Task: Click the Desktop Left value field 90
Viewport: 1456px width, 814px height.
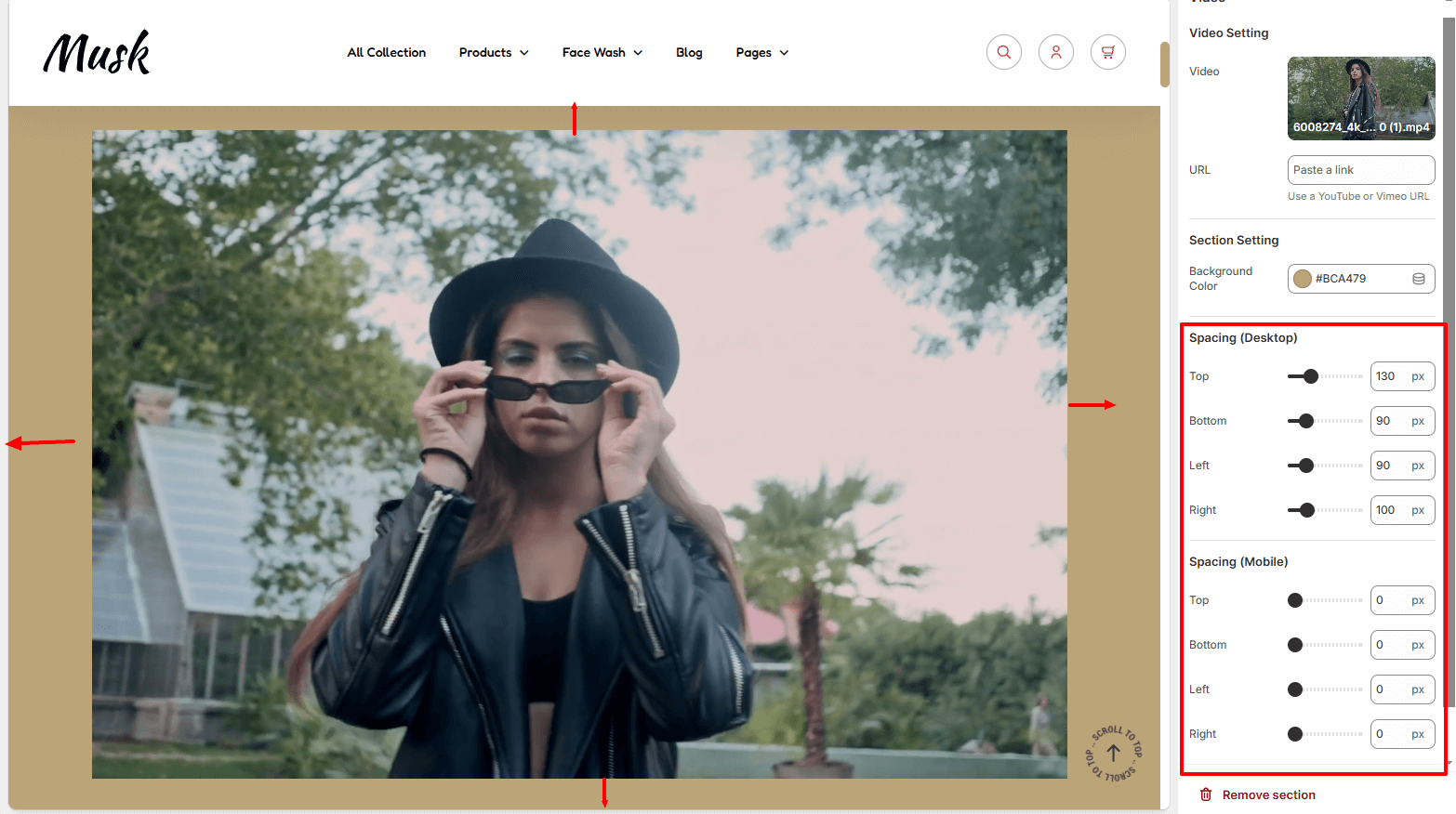Action: click(x=1403, y=466)
